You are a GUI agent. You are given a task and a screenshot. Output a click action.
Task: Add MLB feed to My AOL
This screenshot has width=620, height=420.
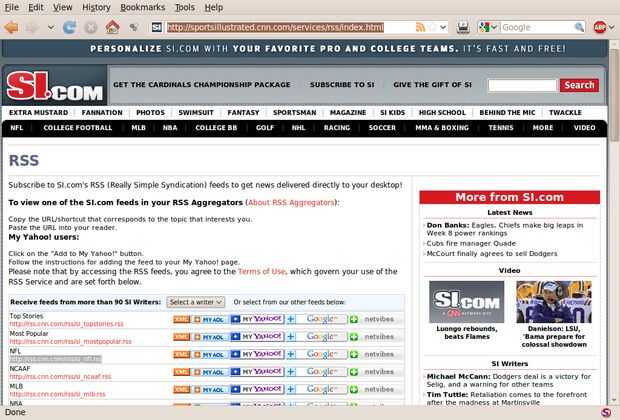pos(210,390)
